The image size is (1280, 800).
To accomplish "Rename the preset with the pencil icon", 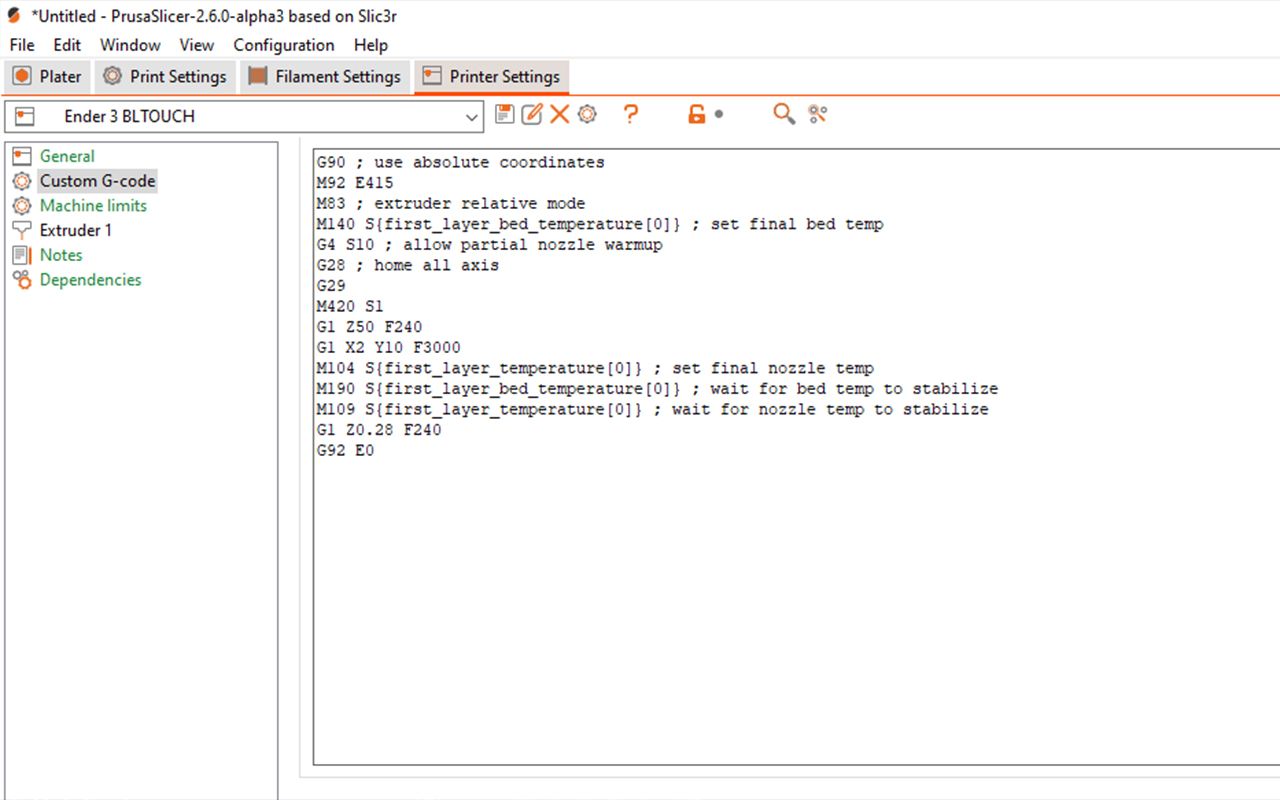I will pos(532,114).
